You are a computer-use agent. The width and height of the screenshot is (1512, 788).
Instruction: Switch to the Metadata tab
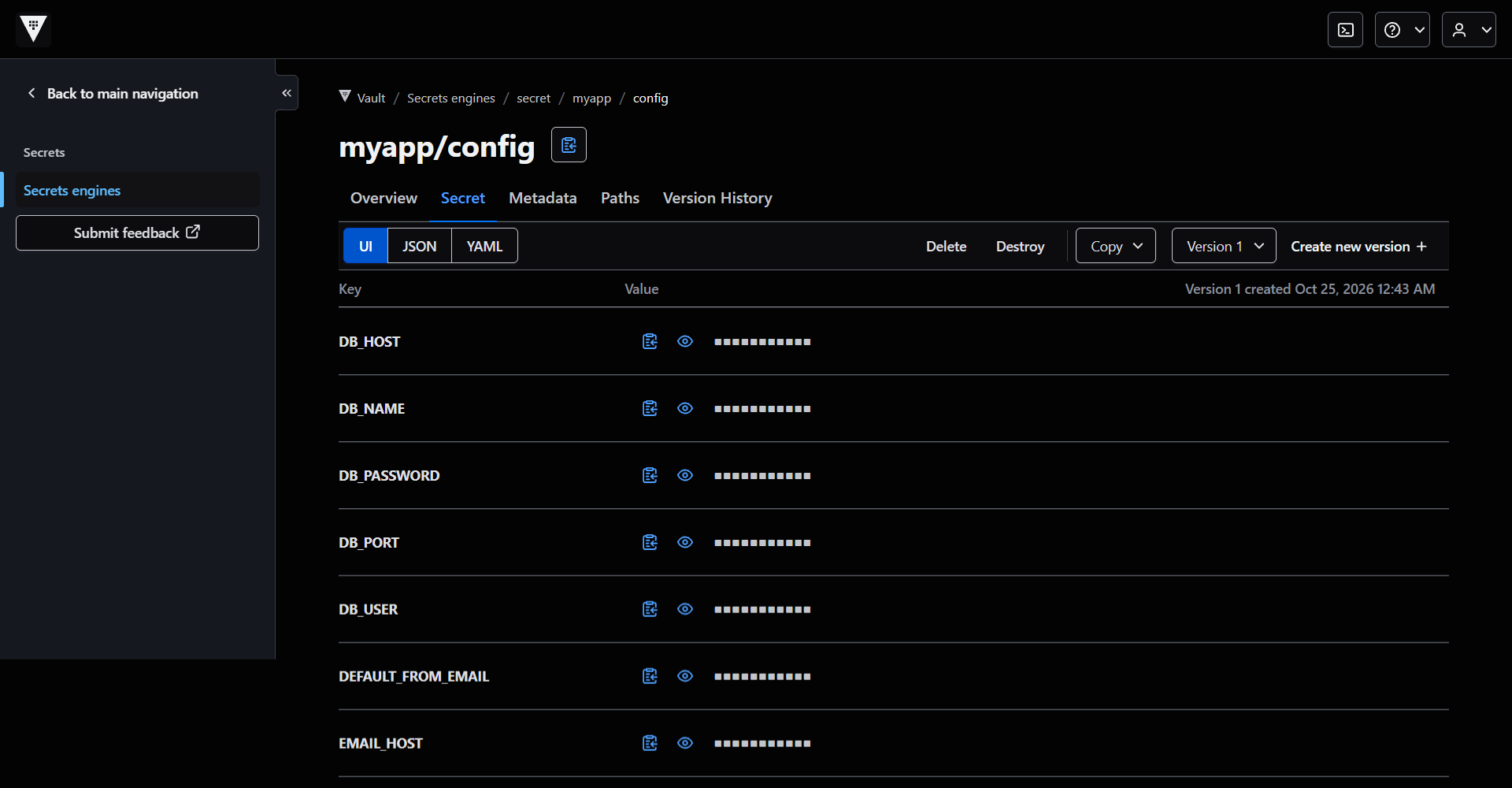tap(543, 198)
